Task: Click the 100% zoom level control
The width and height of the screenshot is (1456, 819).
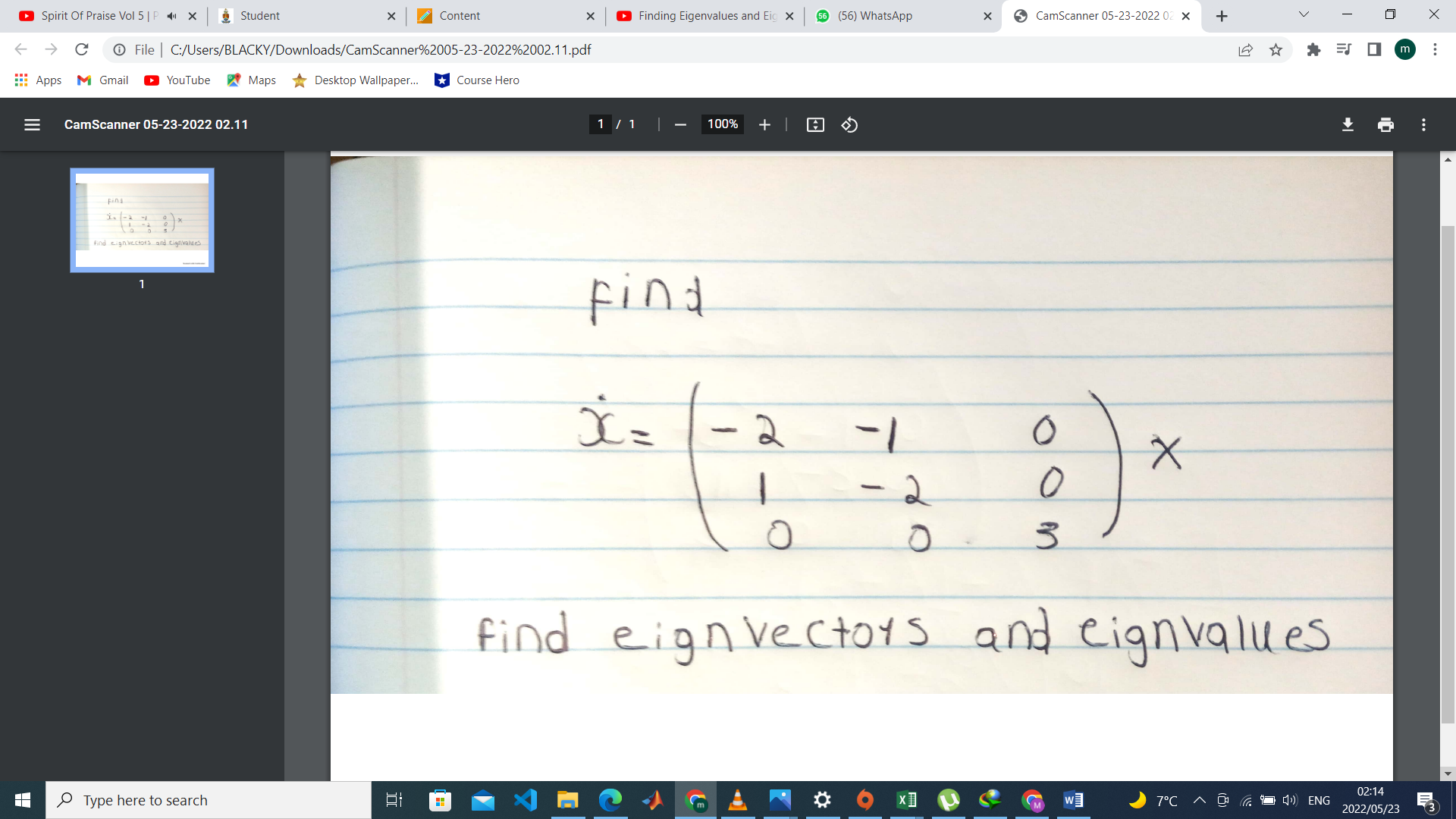Action: 722,124
